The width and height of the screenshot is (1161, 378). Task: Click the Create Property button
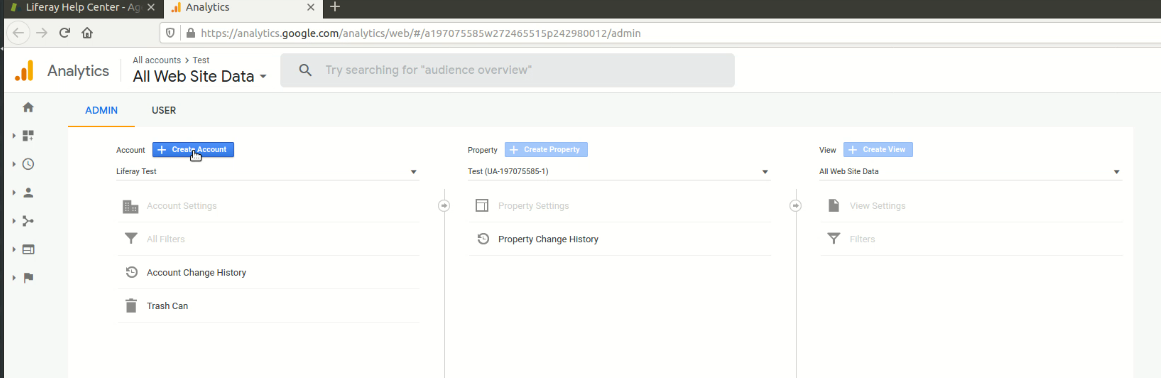tap(546, 149)
